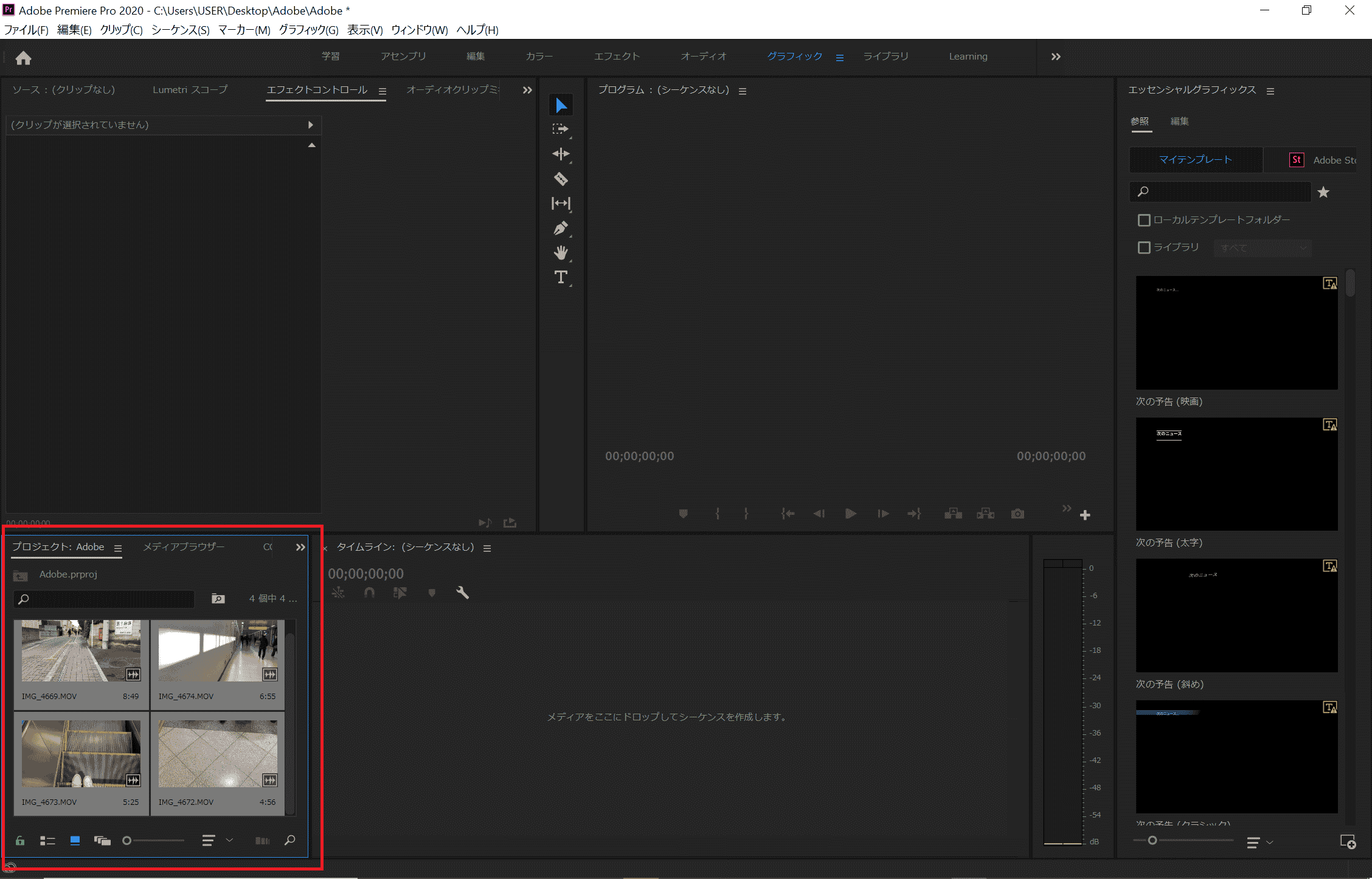The width and height of the screenshot is (1372, 879).
Task: Select the Type tool
Action: [561, 277]
